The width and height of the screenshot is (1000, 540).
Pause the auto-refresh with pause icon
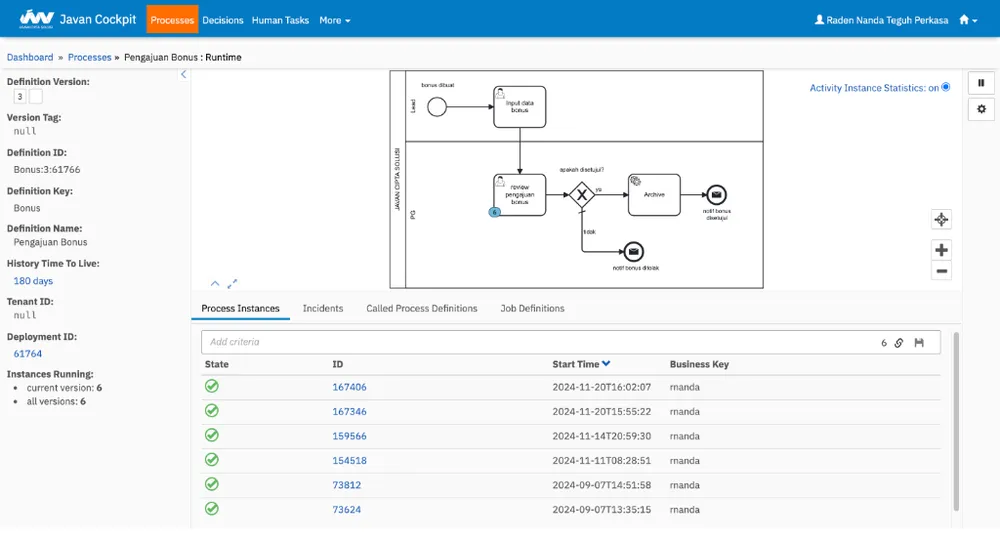tap(981, 83)
